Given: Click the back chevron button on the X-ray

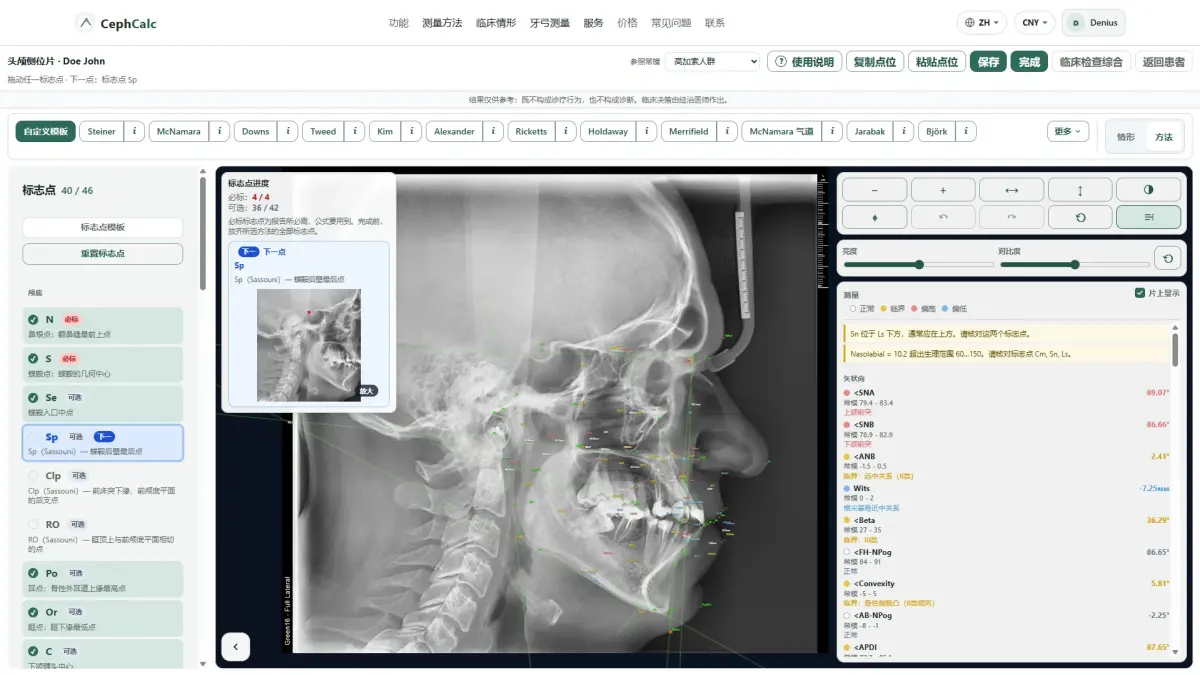Looking at the screenshot, I should pyautogui.click(x=235, y=646).
